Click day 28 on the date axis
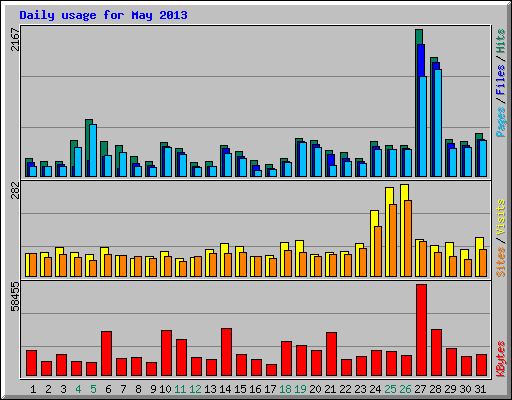This screenshot has width=512, height=400. point(435,389)
